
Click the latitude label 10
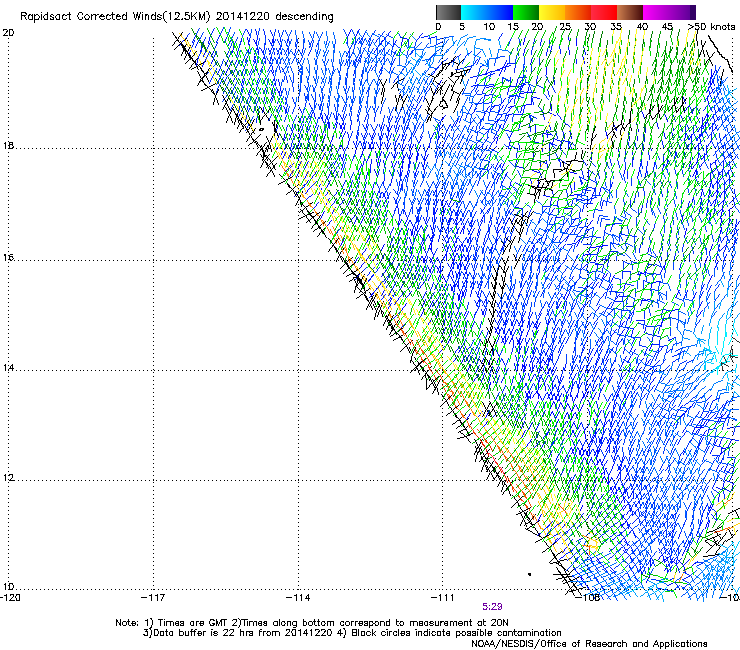tap(8, 587)
